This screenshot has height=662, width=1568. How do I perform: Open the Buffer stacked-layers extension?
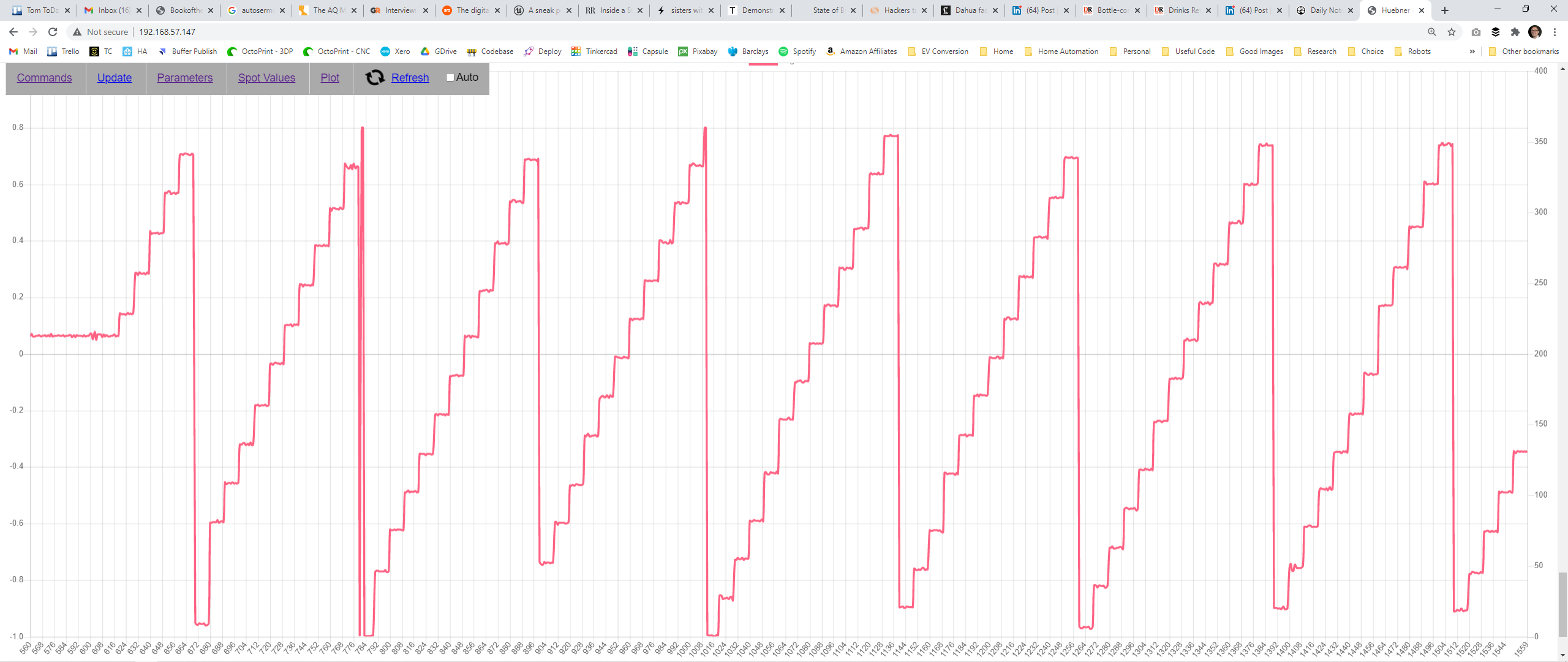[x=1496, y=32]
